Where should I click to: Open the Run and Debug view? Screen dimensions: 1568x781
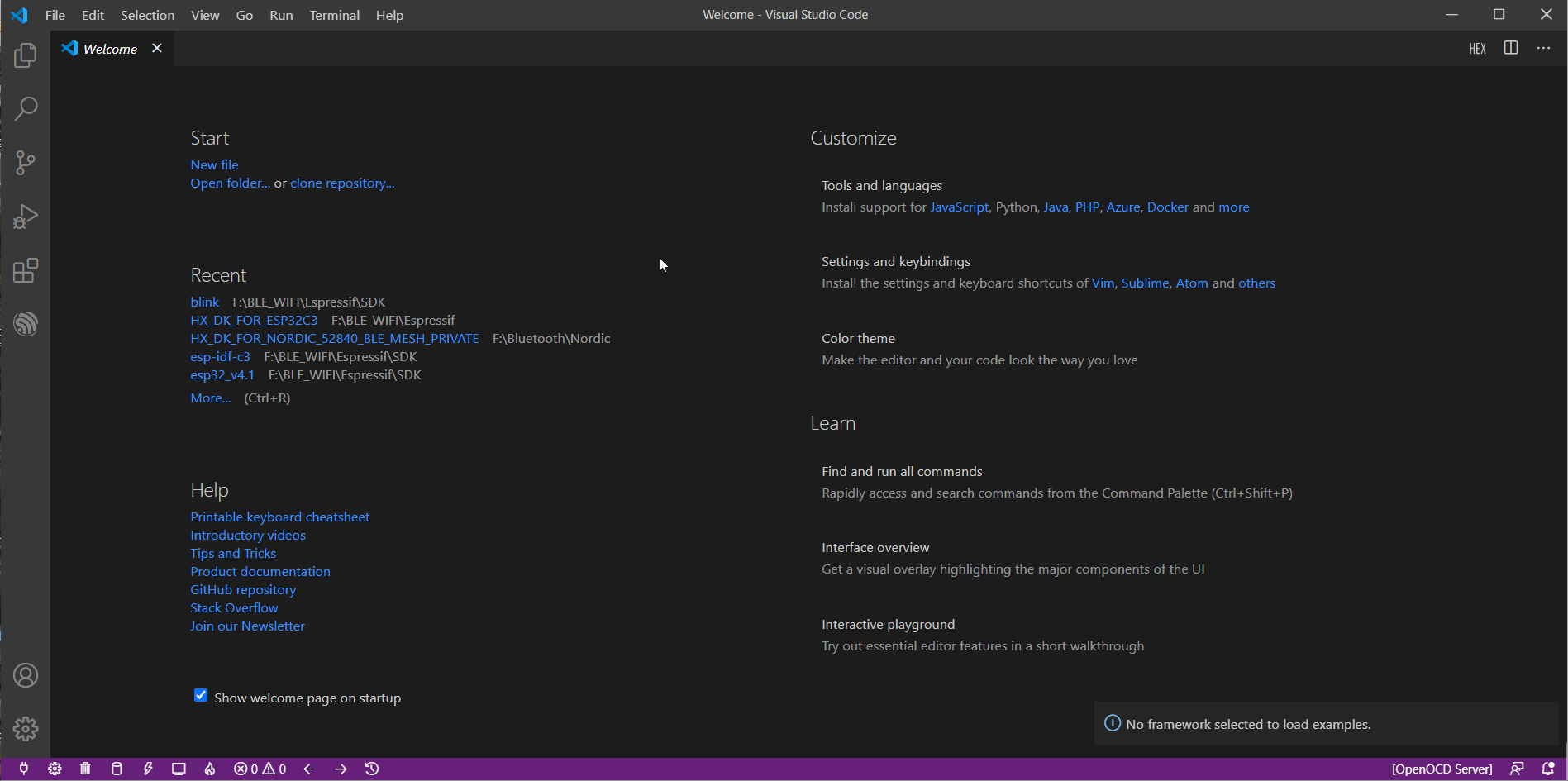pyautogui.click(x=26, y=217)
